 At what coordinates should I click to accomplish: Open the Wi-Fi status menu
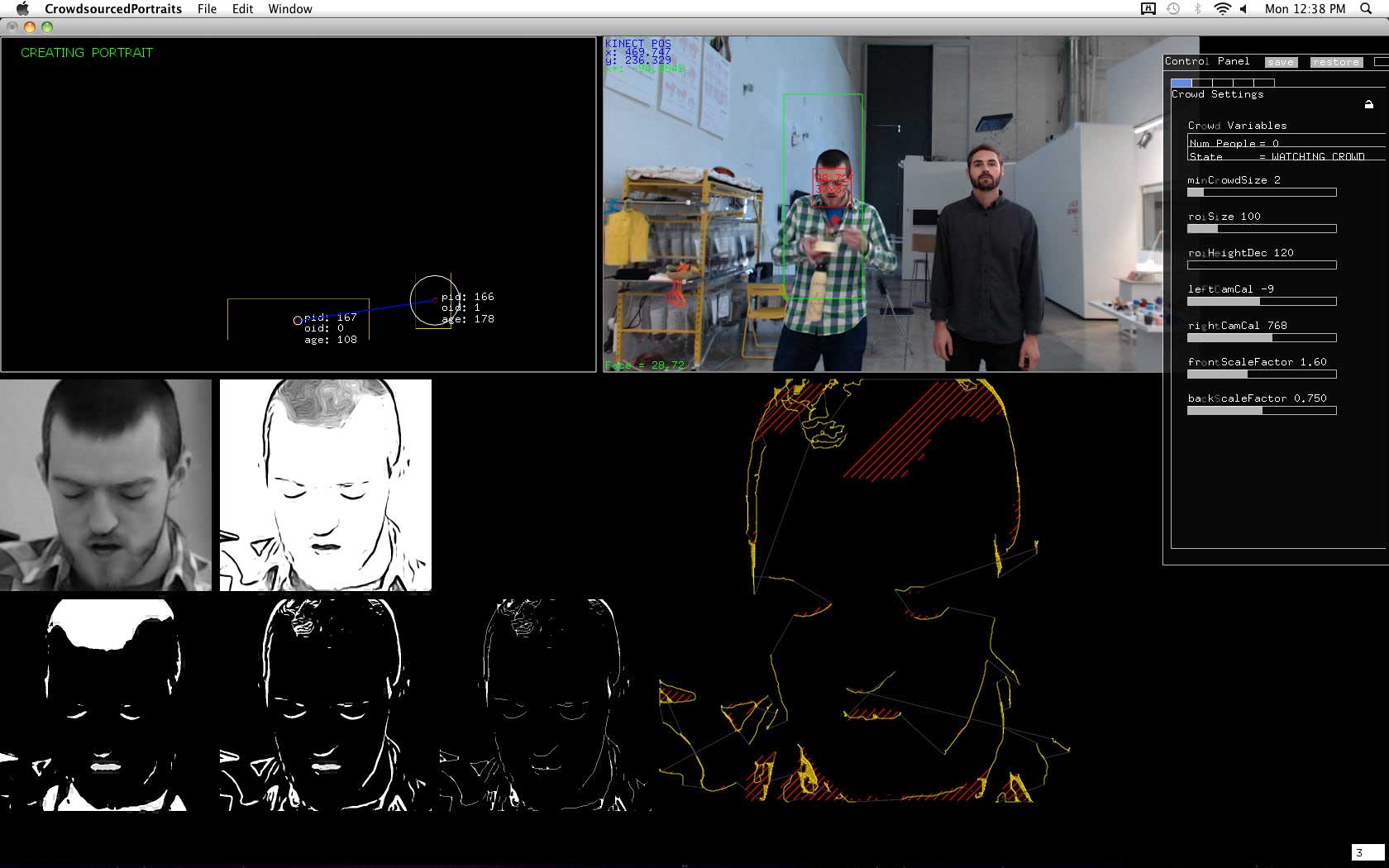point(1222,8)
